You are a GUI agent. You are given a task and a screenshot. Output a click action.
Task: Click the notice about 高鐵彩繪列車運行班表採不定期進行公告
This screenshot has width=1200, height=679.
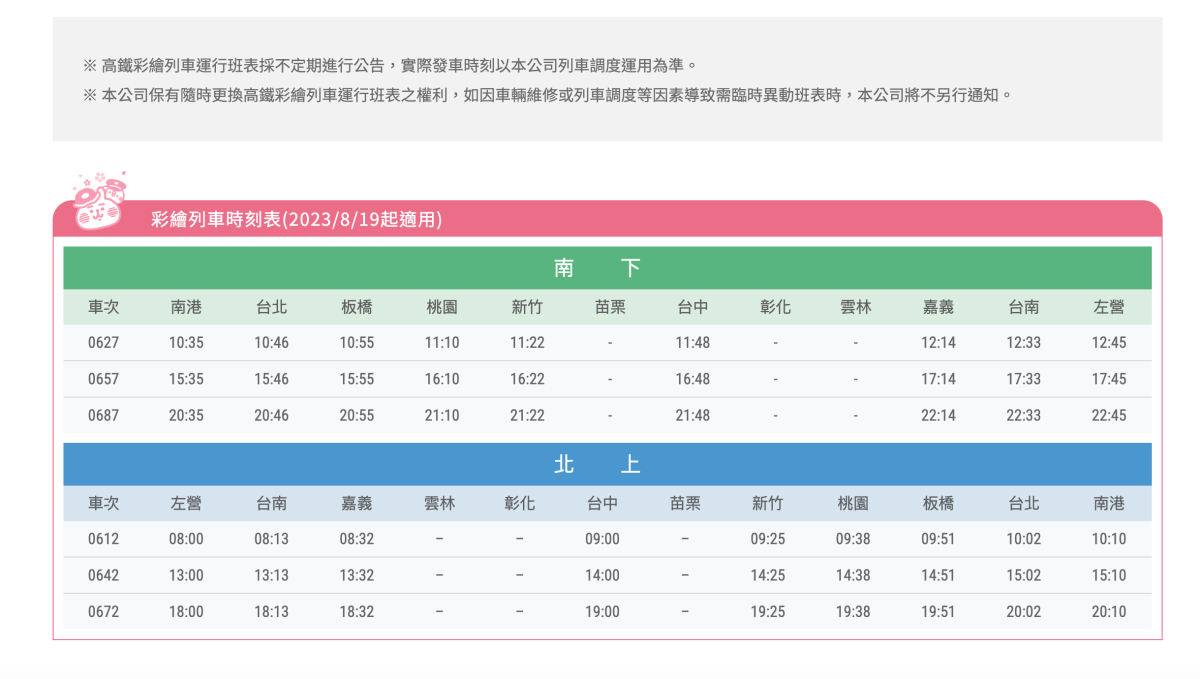[x=389, y=66]
